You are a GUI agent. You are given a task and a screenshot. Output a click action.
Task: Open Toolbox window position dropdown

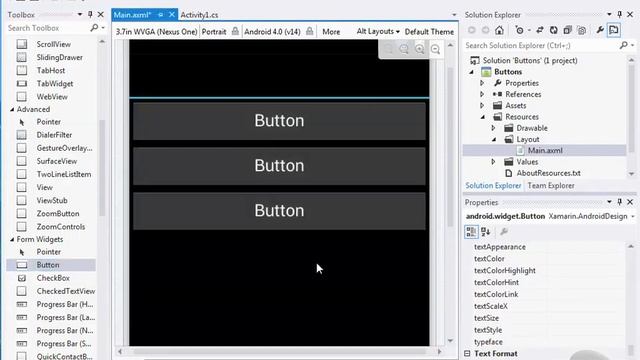point(80,15)
